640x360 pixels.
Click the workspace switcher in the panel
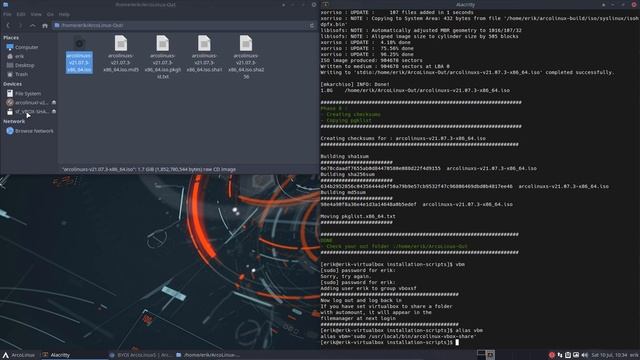486,355
